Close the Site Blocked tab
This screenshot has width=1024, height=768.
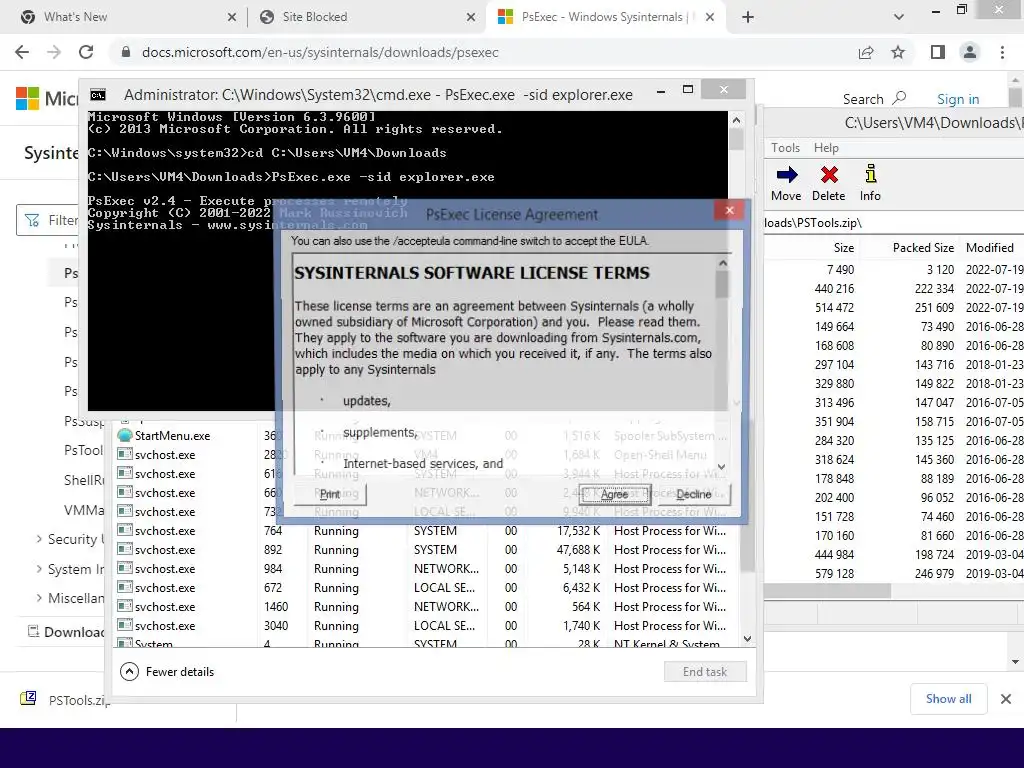[x=471, y=17]
